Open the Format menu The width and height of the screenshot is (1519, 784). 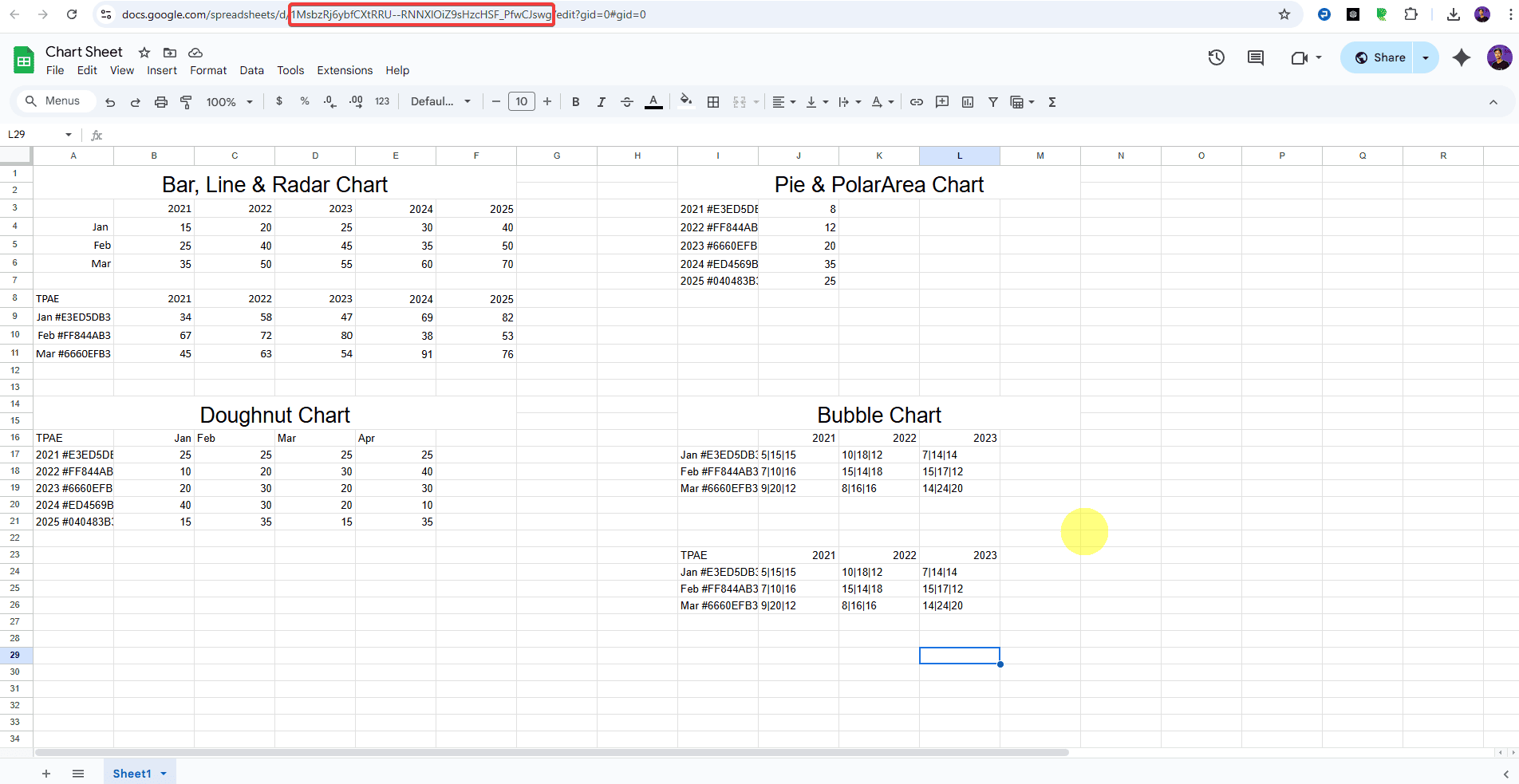pos(208,70)
